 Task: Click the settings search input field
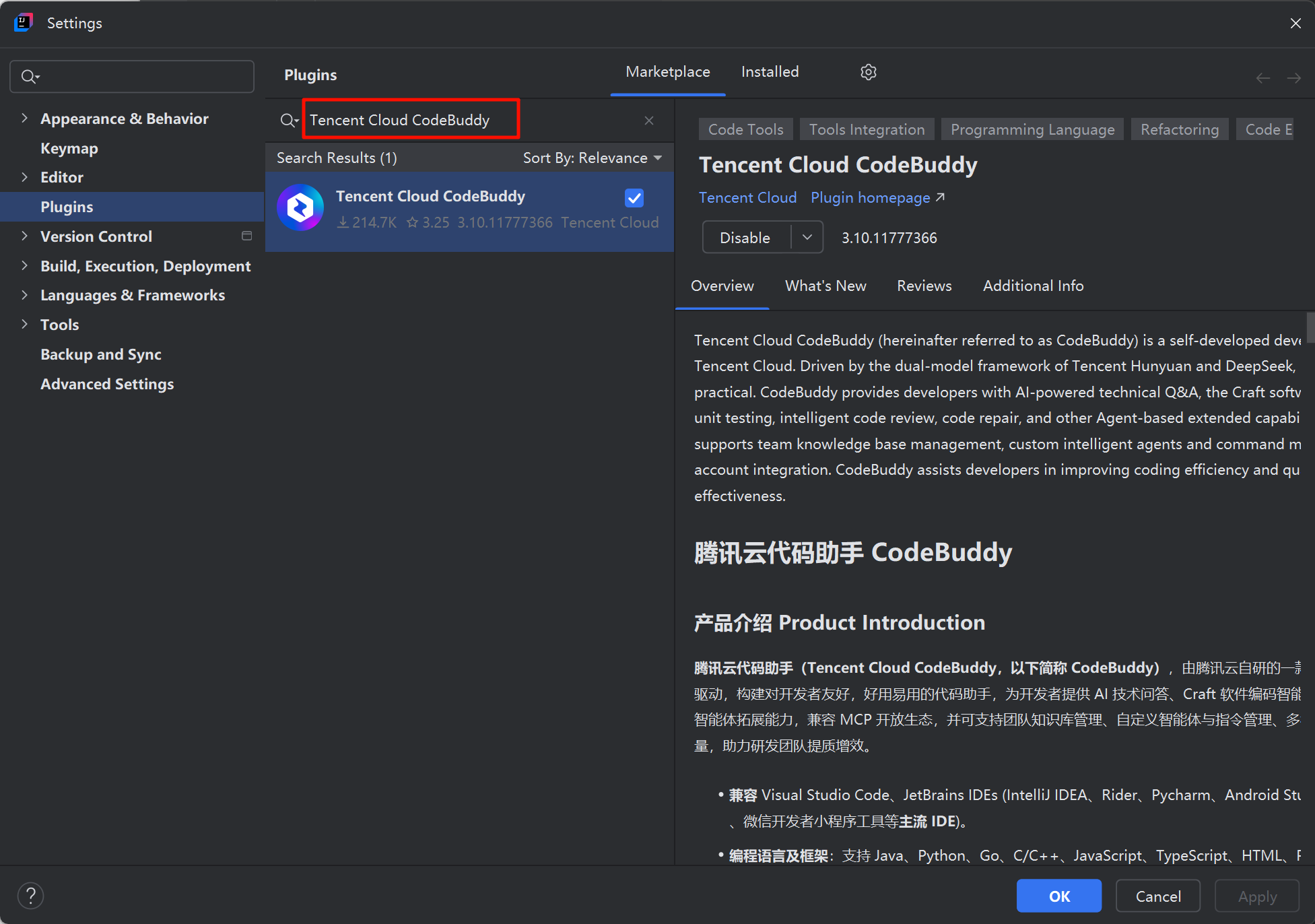pos(141,77)
